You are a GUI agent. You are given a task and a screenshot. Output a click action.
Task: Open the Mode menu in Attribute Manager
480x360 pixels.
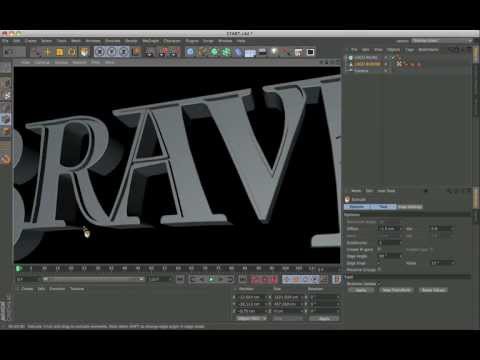point(356,191)
